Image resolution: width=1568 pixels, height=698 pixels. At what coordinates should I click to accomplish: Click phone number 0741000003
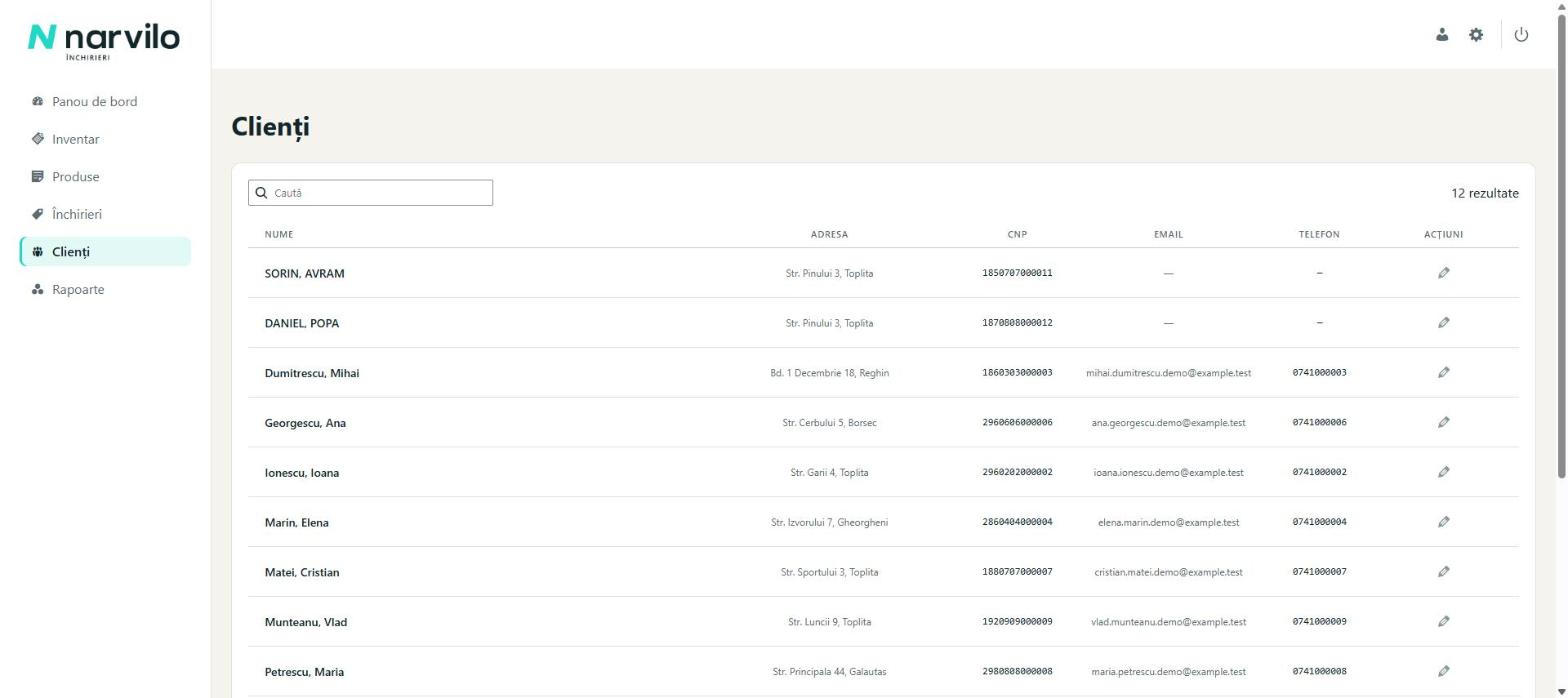coord(1319,373)
